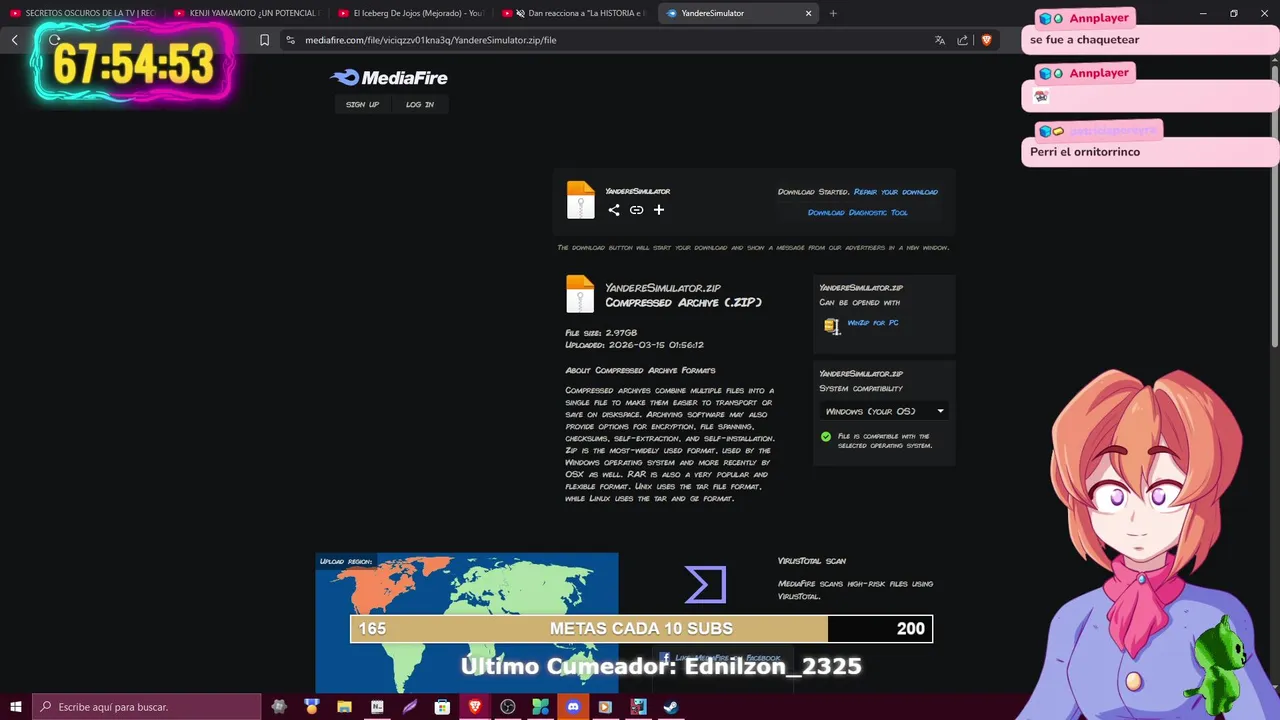Click the medal icon in taskbar
This screenshot has height=720, width=1280.
click(x=312, y=707)
